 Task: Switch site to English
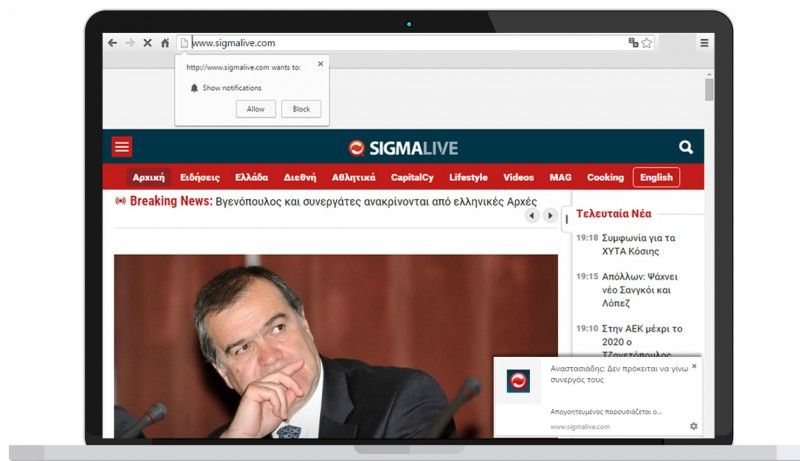656,177
